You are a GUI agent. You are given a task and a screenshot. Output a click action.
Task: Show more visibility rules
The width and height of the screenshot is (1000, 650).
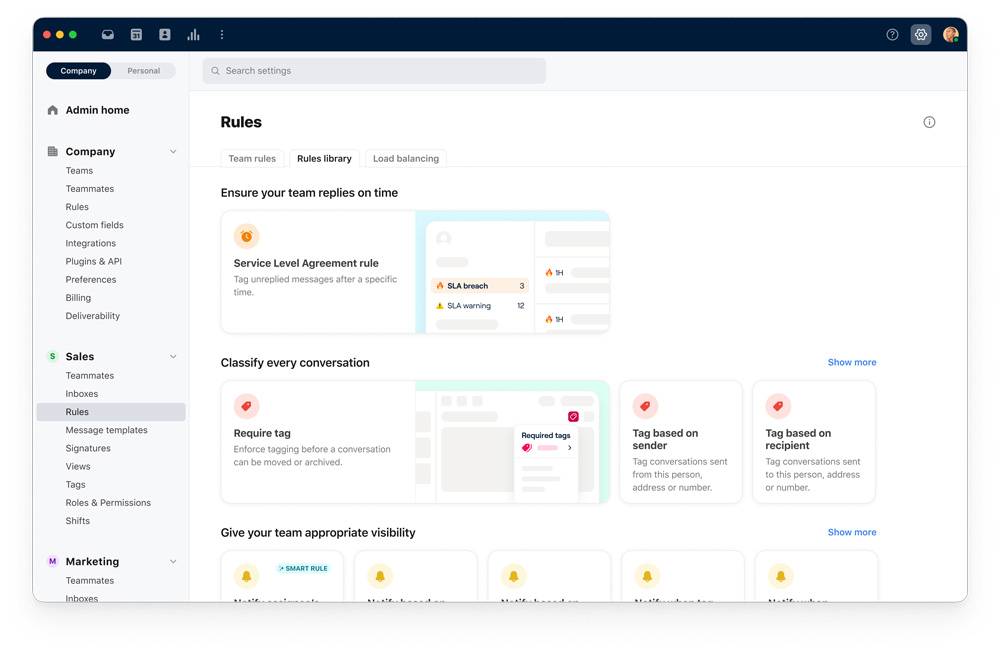coord(852,532)
